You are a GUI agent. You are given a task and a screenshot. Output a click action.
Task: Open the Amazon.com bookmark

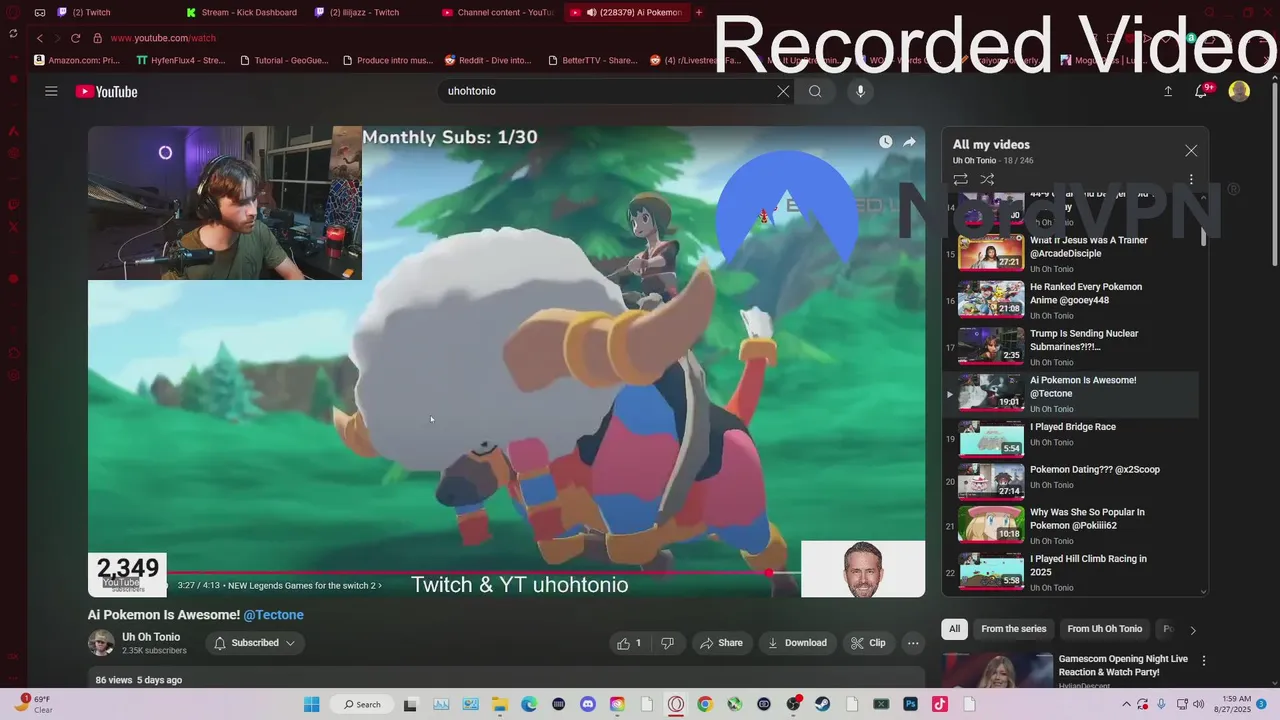tap(77, 60)
